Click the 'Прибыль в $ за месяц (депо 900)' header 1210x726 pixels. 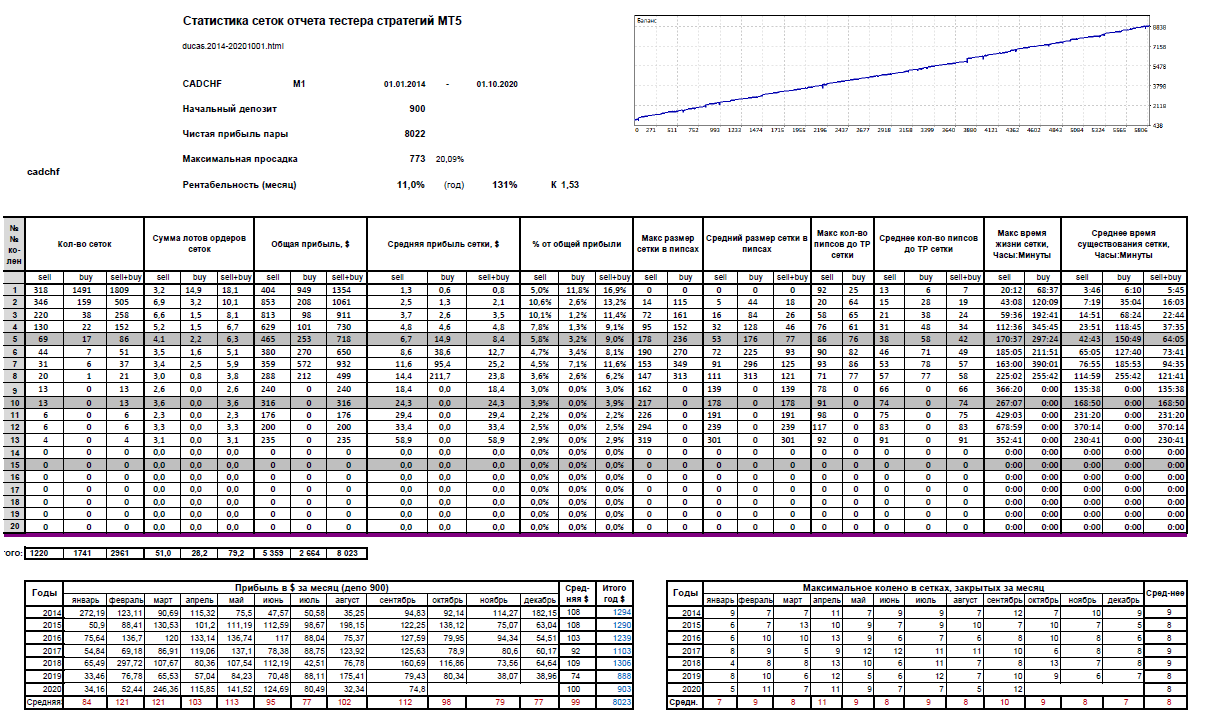[x=311, y=587]
